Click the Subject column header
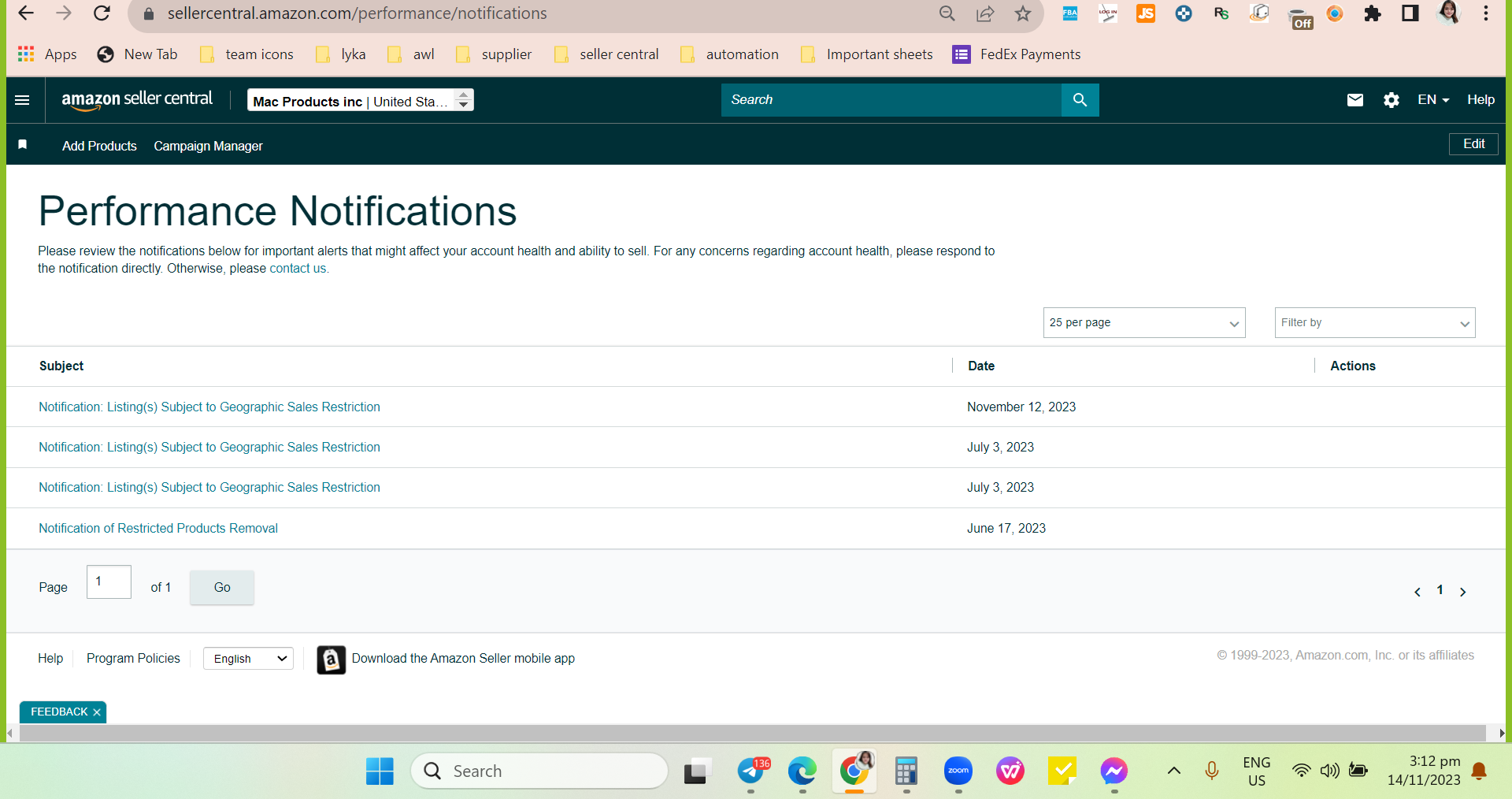The width and height of the screenshot is (1512, 799). point(61,366)
